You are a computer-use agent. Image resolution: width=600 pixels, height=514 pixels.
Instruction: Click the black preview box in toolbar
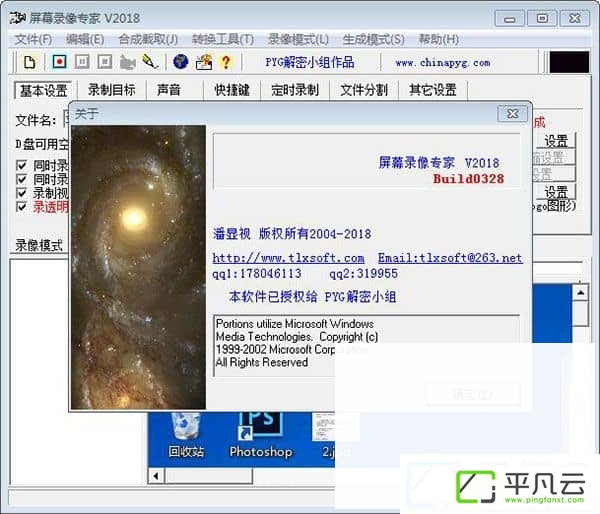[x=569, y=62]
